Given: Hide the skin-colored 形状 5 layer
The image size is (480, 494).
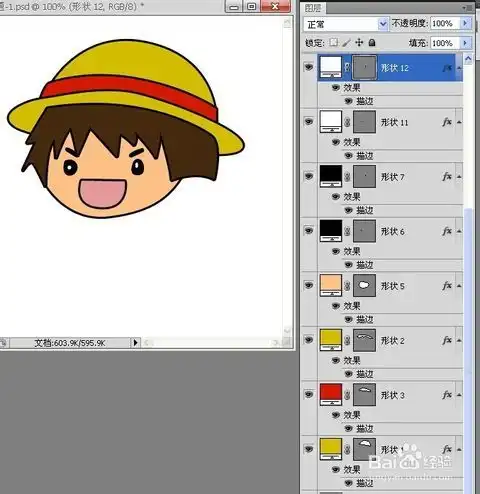Looking at the screenshot, I should coord(309,285).
